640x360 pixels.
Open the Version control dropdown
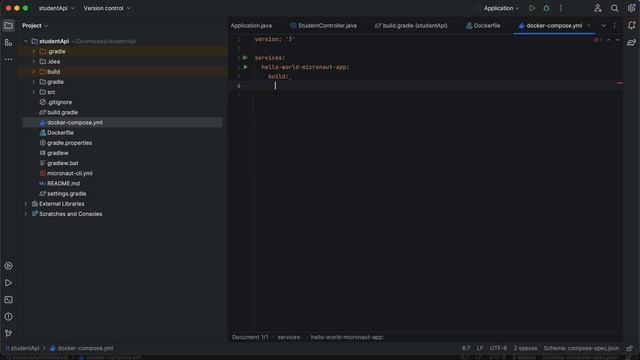[x=107, y=8]
